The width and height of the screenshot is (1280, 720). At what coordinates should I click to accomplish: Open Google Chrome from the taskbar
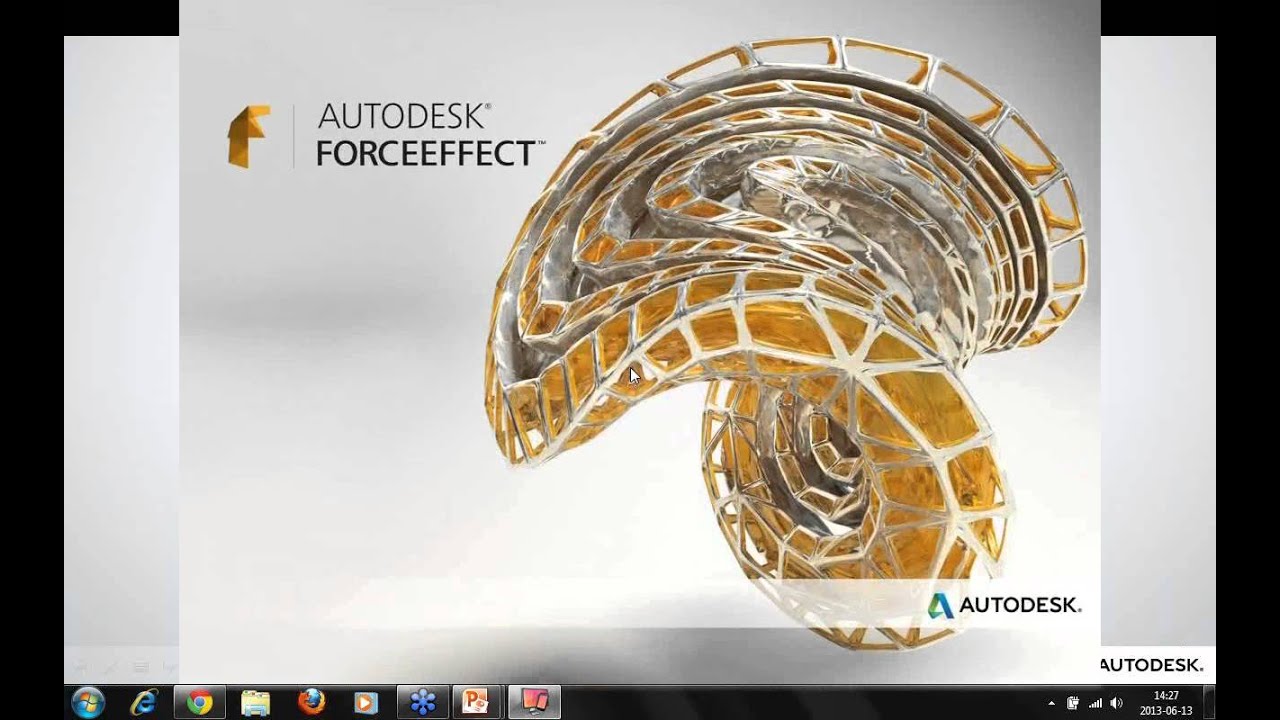pyautogui.click(x=200, y=702)
